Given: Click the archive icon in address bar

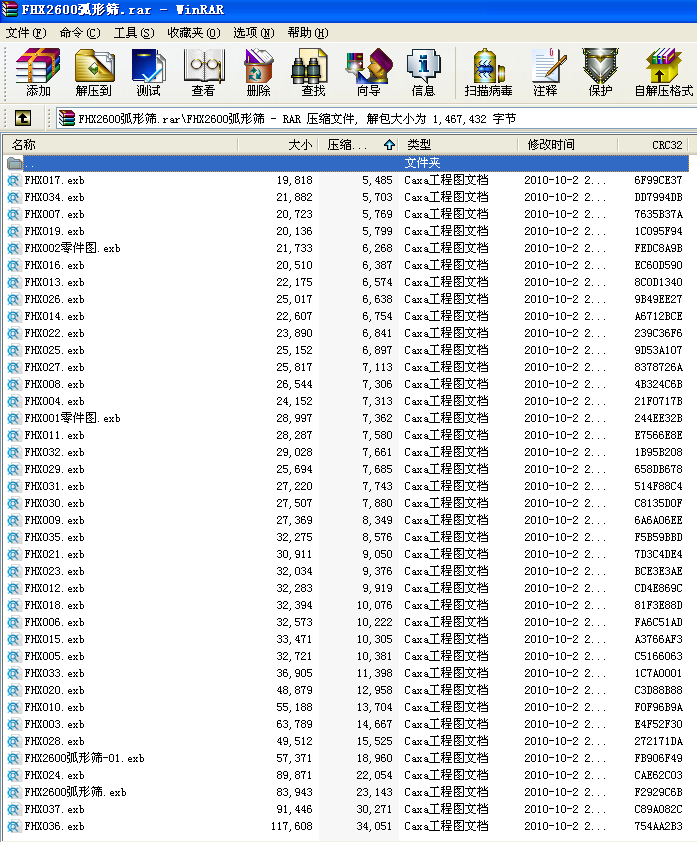Looking at the screenshot, I should (x=67, y=118).
